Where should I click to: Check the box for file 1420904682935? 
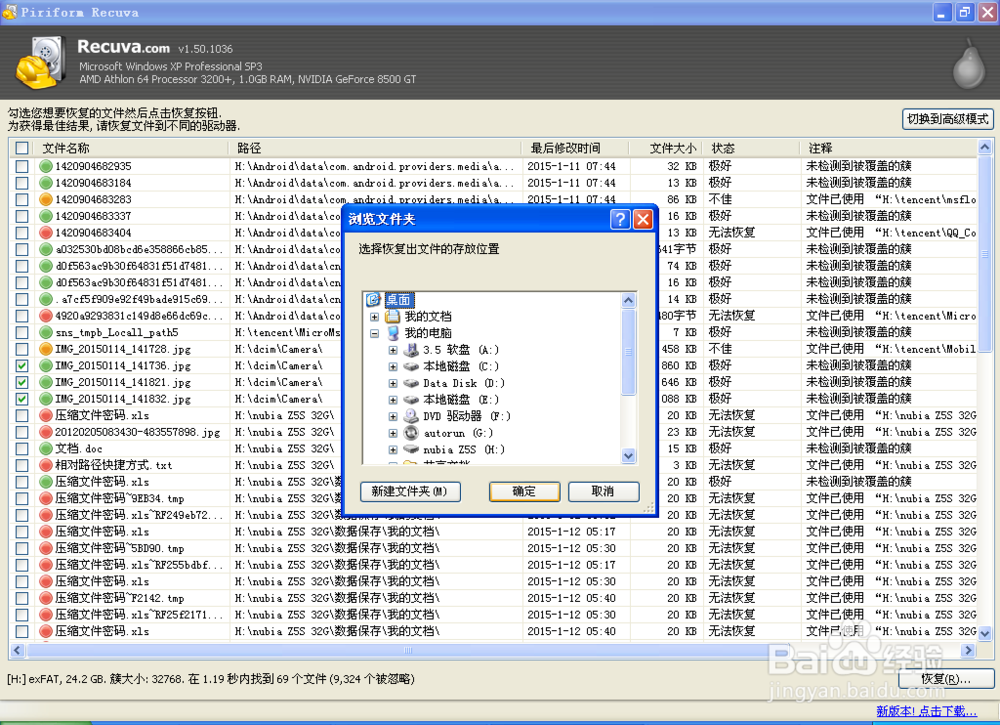point(22,166)
